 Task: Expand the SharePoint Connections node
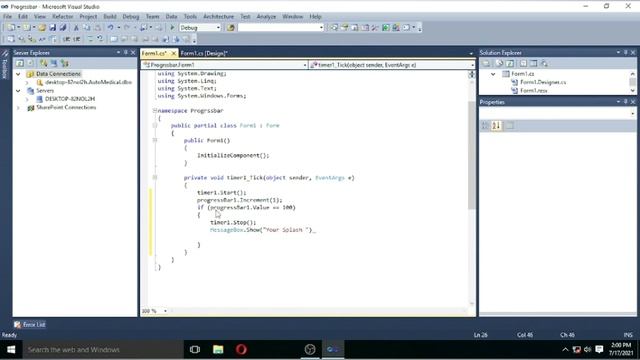[18, 108]
